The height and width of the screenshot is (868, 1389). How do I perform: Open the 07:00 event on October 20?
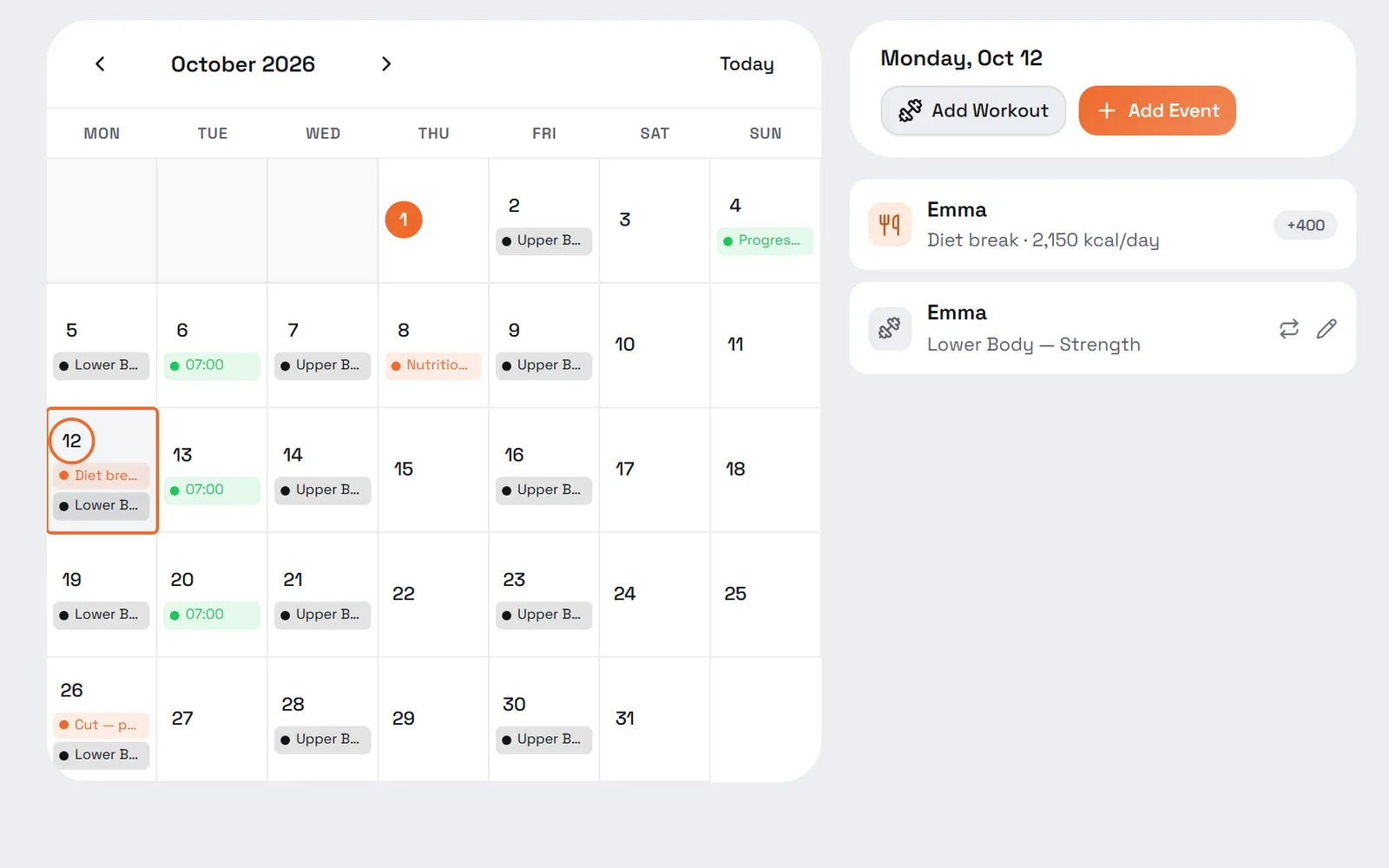click(212, 615)
